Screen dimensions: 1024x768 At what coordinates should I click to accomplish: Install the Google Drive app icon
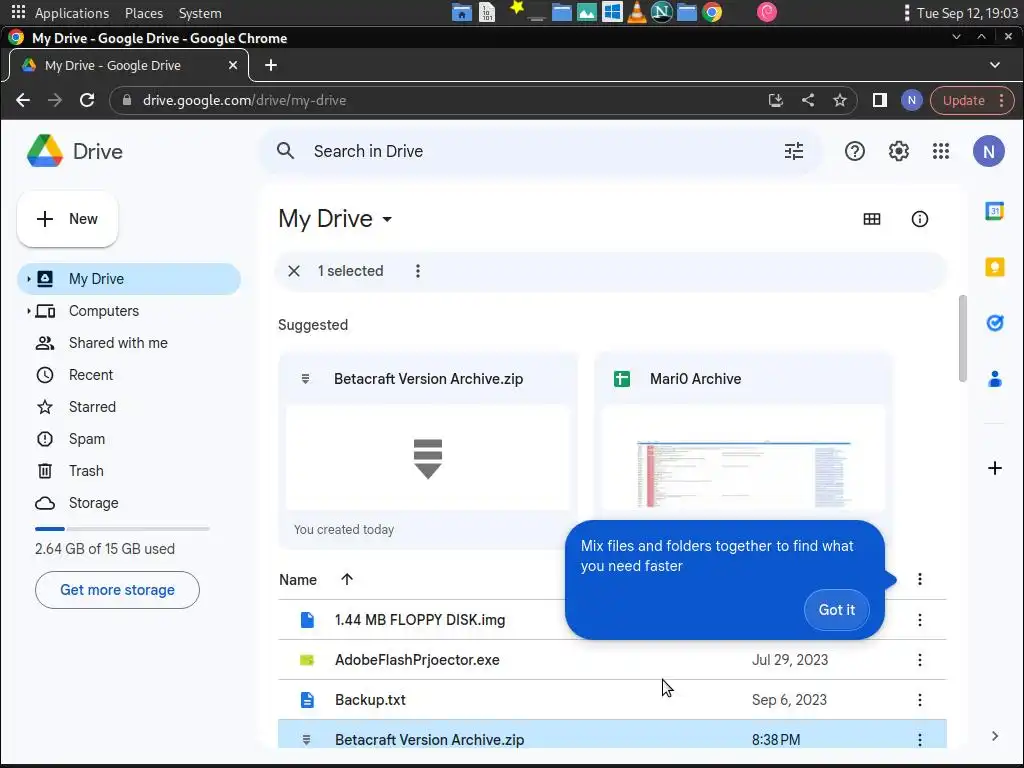[x=775, y=101]
